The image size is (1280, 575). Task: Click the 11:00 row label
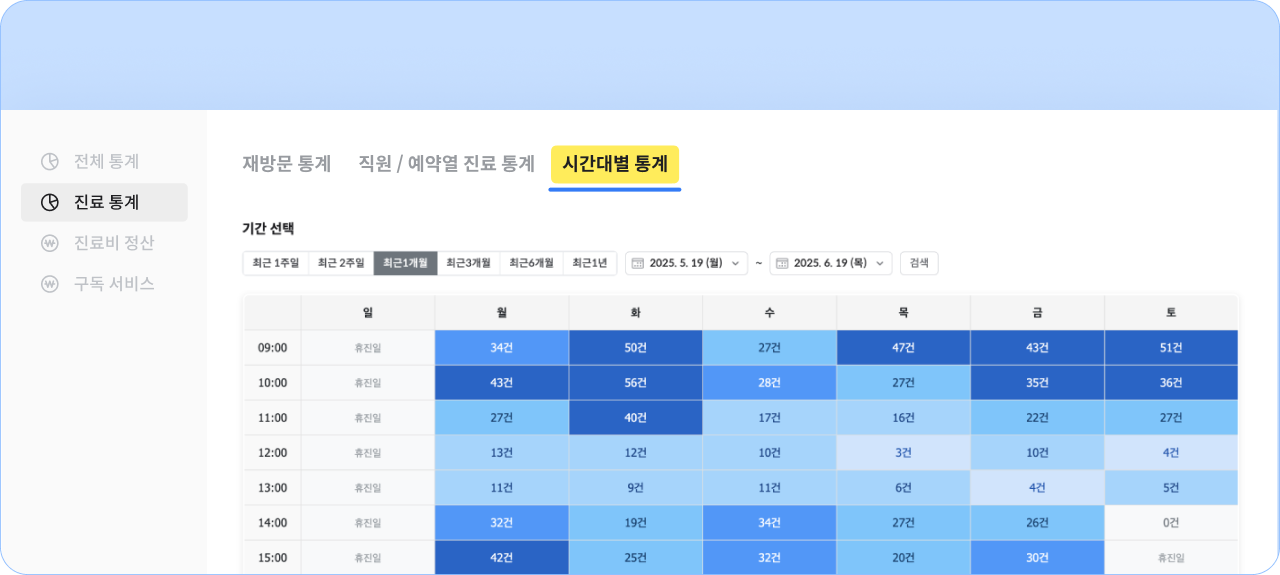click(x=273, y=418)
